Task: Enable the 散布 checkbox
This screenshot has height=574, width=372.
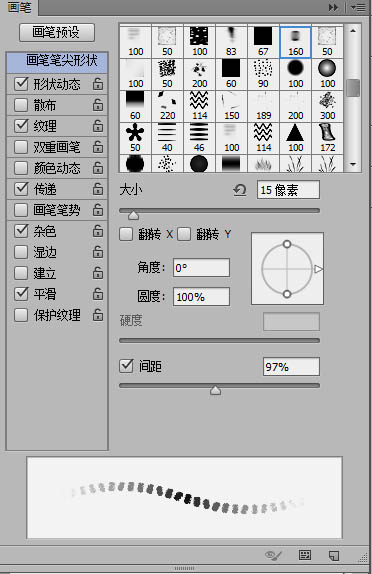Action: pyautogui.click(x=21, y=105)
